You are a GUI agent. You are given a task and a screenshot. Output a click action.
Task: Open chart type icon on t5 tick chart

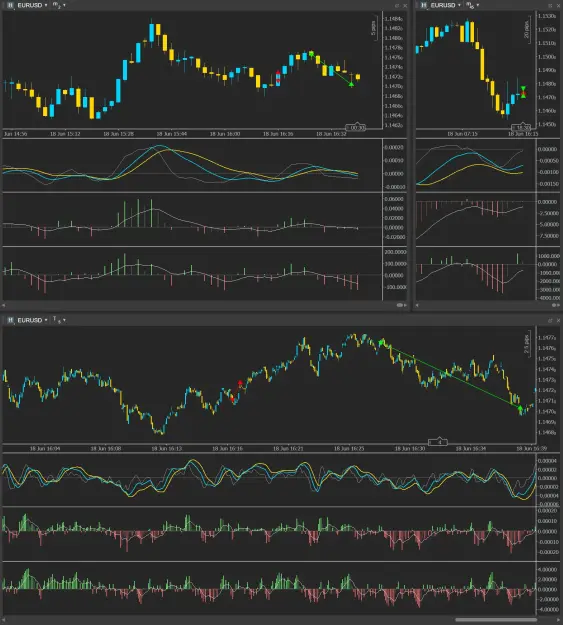point(10,320)
